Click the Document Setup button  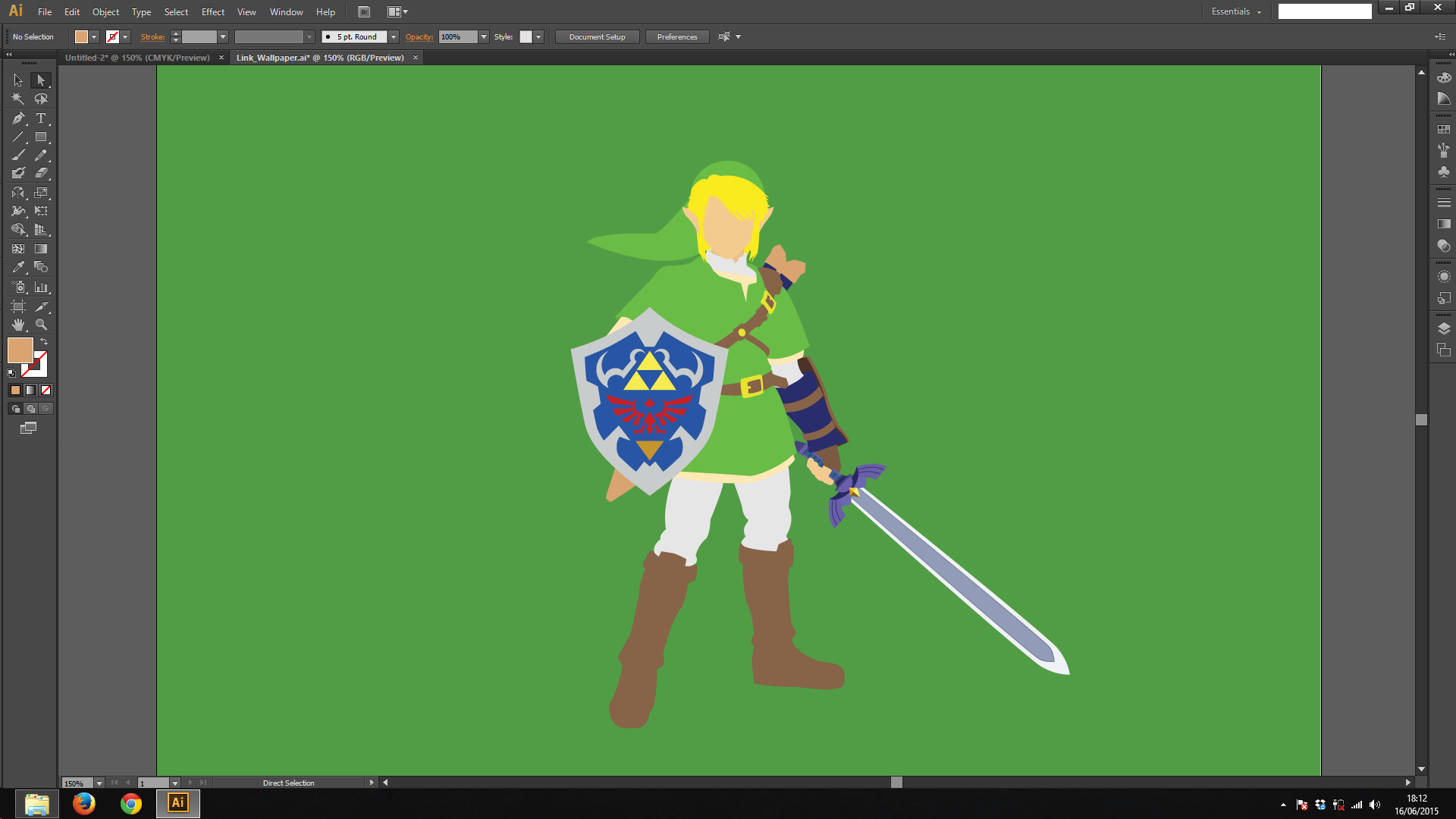pos(597,37)
